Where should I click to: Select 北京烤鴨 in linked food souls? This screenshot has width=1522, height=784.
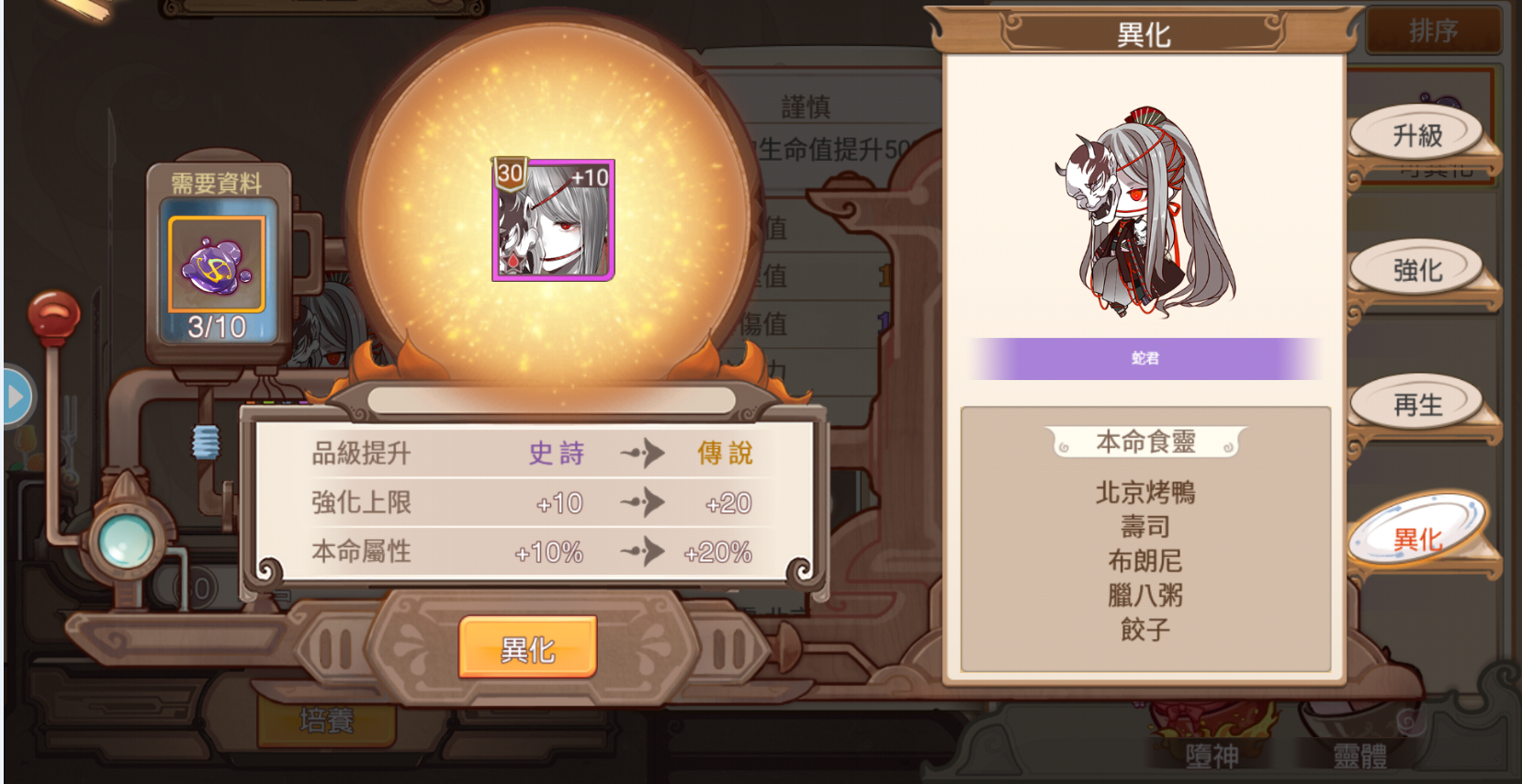coord(1144,493)
